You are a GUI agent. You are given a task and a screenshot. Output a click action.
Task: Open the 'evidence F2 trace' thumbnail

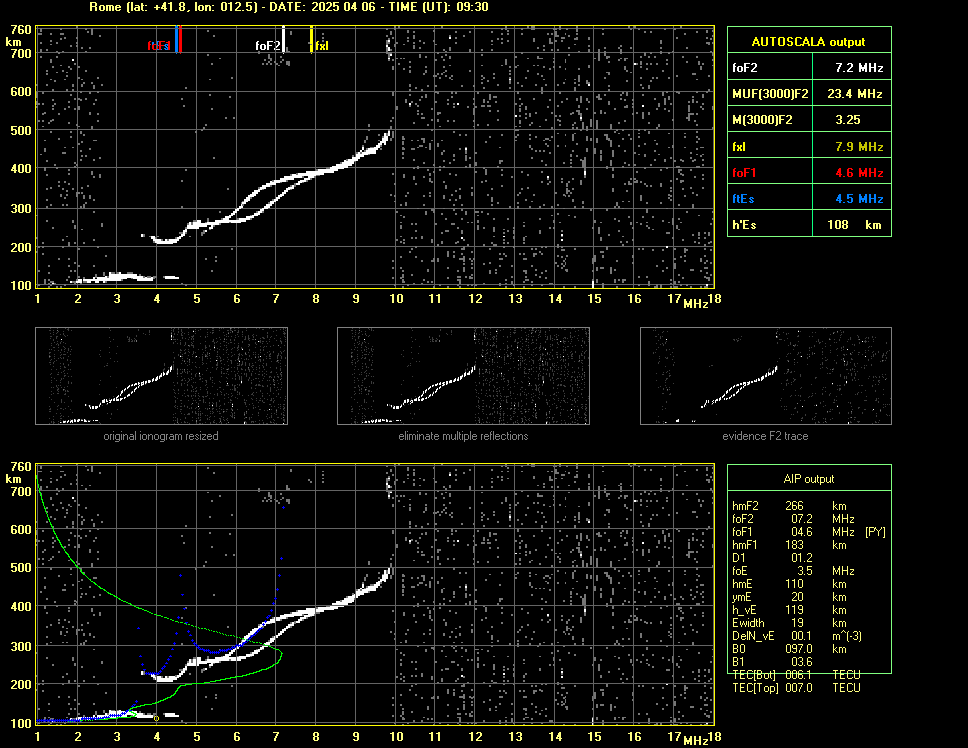[x=766, y=376]
